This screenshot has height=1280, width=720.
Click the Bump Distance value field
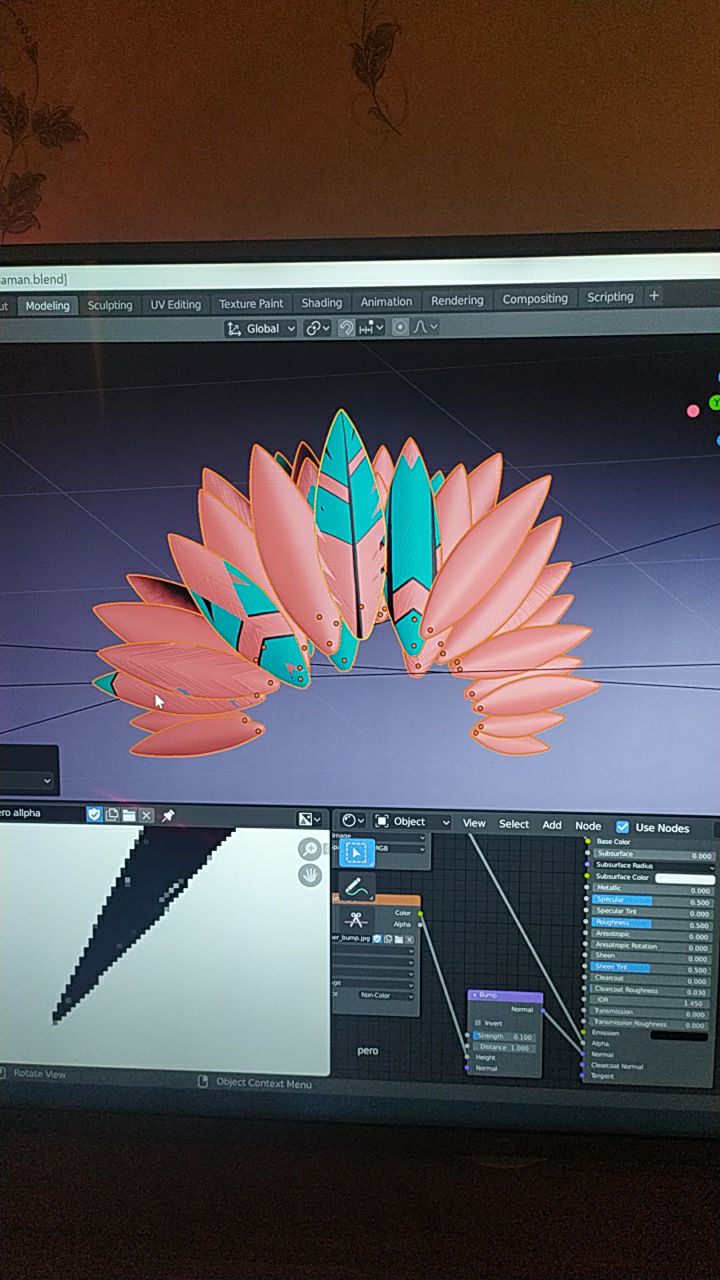coord(504,1047)
